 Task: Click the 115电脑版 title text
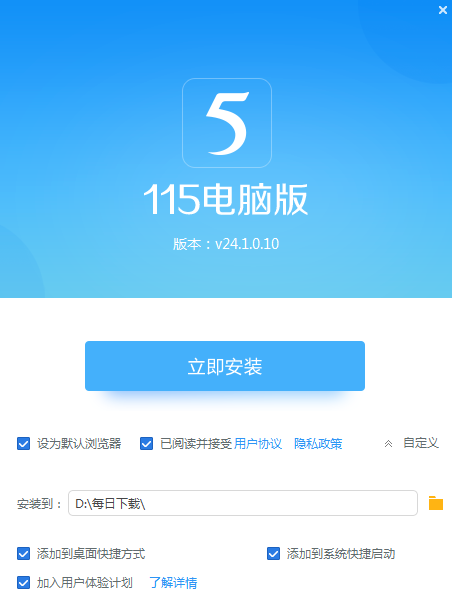point(226,199)
